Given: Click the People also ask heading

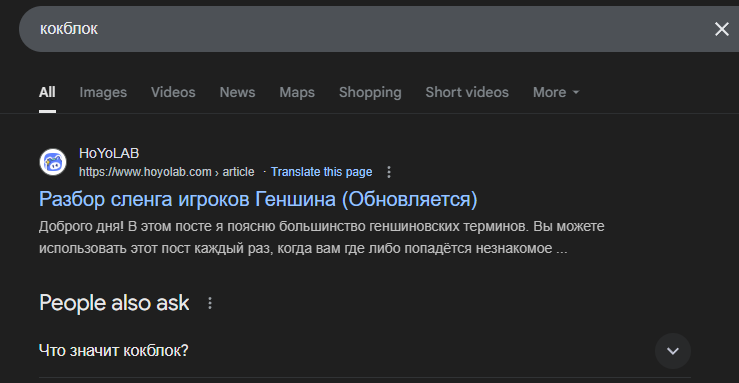Looking at the screenshot, I should pyautogui.click(x=115, y=303).
